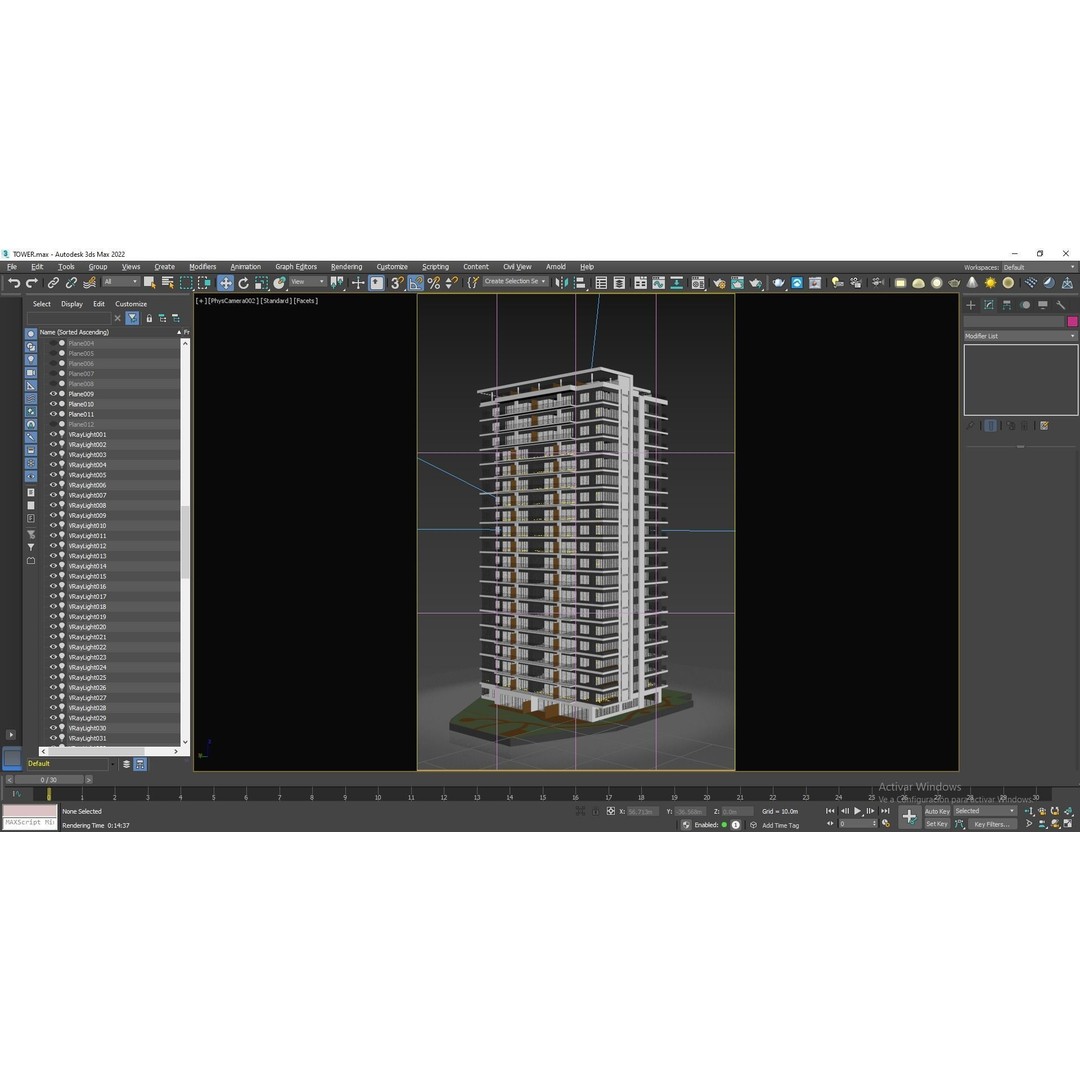The width and height of the screenshot is (1080, 1080).
Task: Expand the Modifier List dropdown
Action: (1021, 336)
